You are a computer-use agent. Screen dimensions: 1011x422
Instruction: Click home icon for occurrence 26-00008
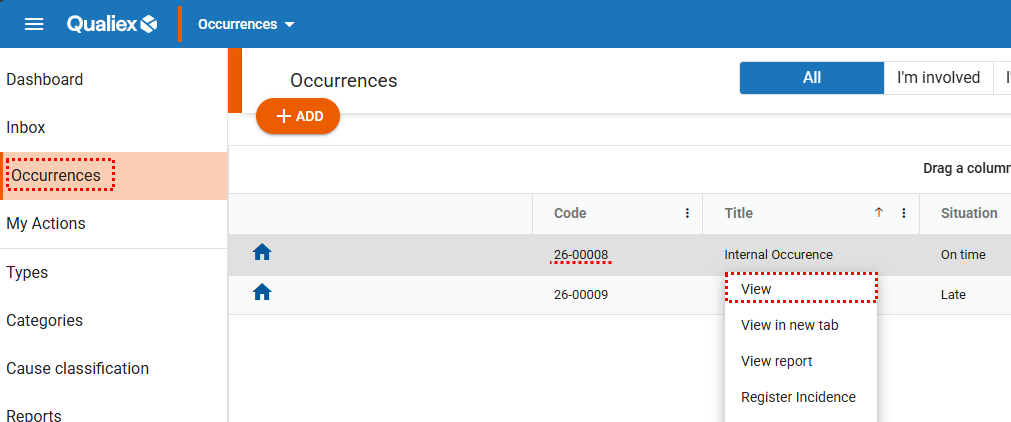[x=262, y=253]
